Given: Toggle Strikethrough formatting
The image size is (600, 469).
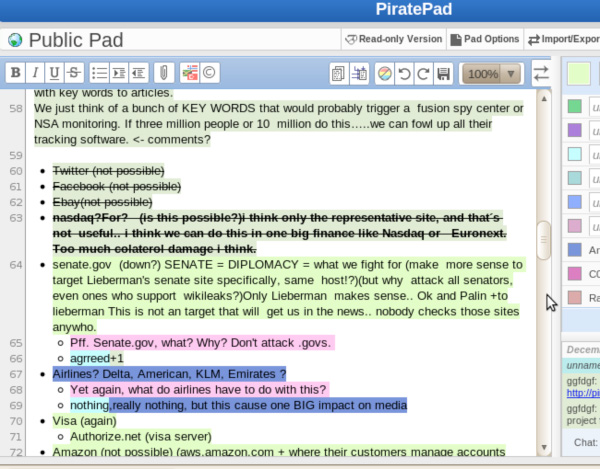Looking at the screenshot, I should tap(74, 72).
